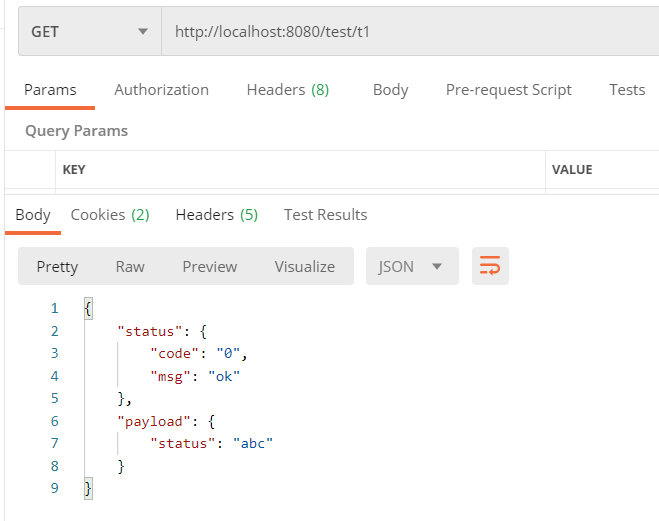659x521 pixels.
Task: Click the "ok" value on line 4
Action: [x=224, y=376]
